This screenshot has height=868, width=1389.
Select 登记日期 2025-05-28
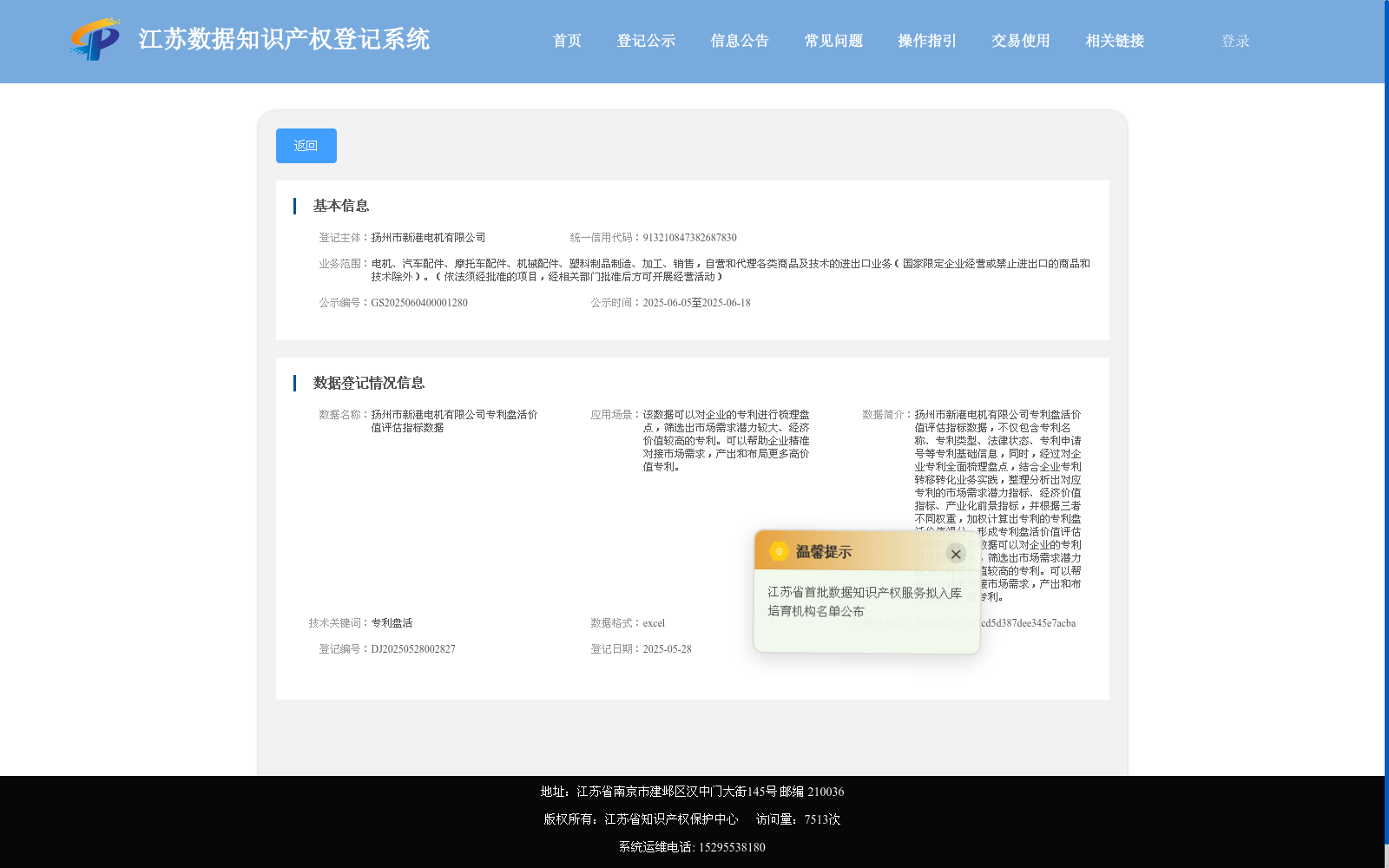pyautogui.click(x=667, y=649)
